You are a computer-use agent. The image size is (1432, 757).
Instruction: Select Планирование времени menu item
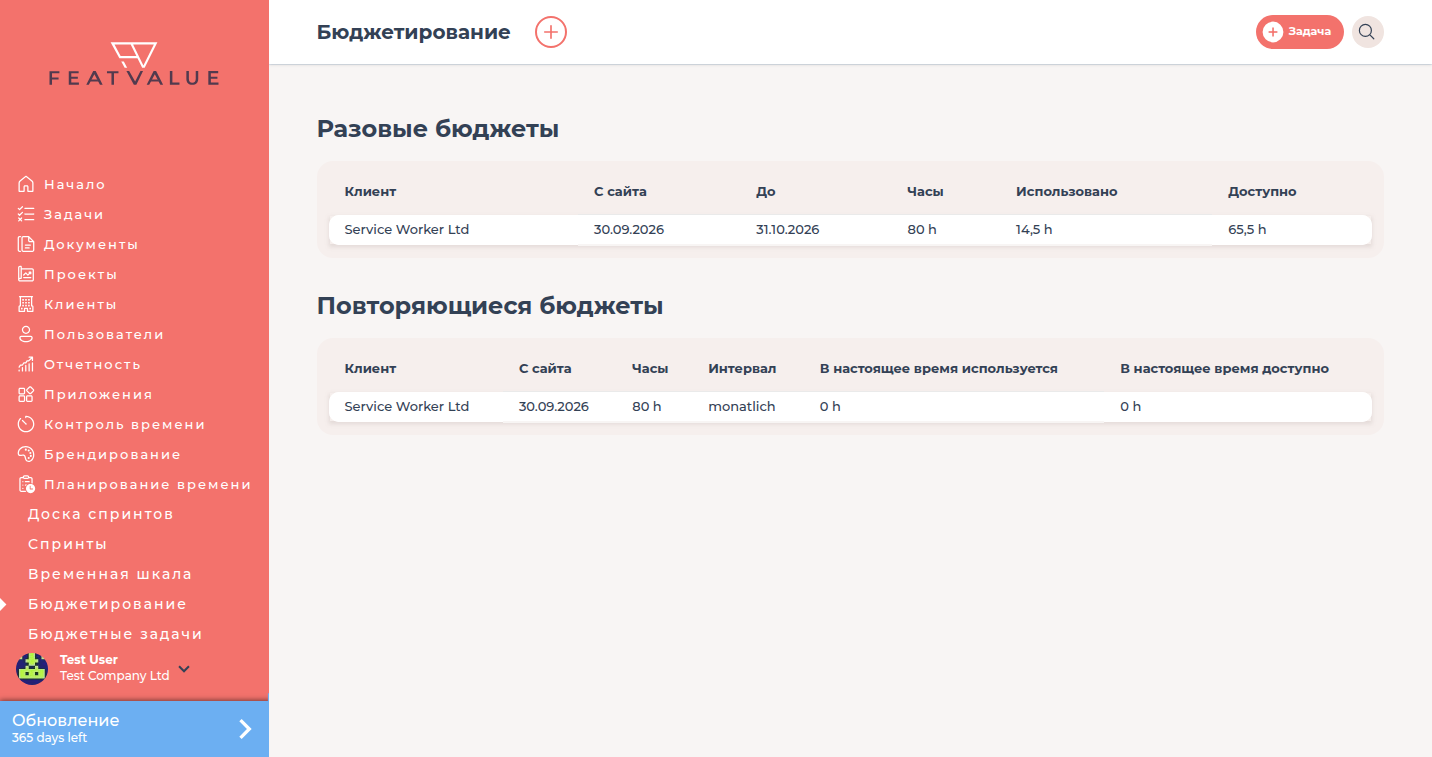coord(147,484)
